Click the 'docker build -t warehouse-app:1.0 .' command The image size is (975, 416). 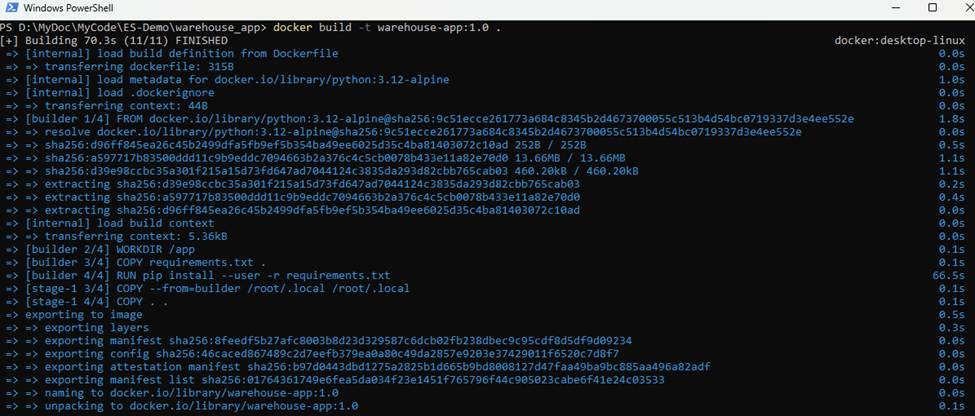coord(387,27)
